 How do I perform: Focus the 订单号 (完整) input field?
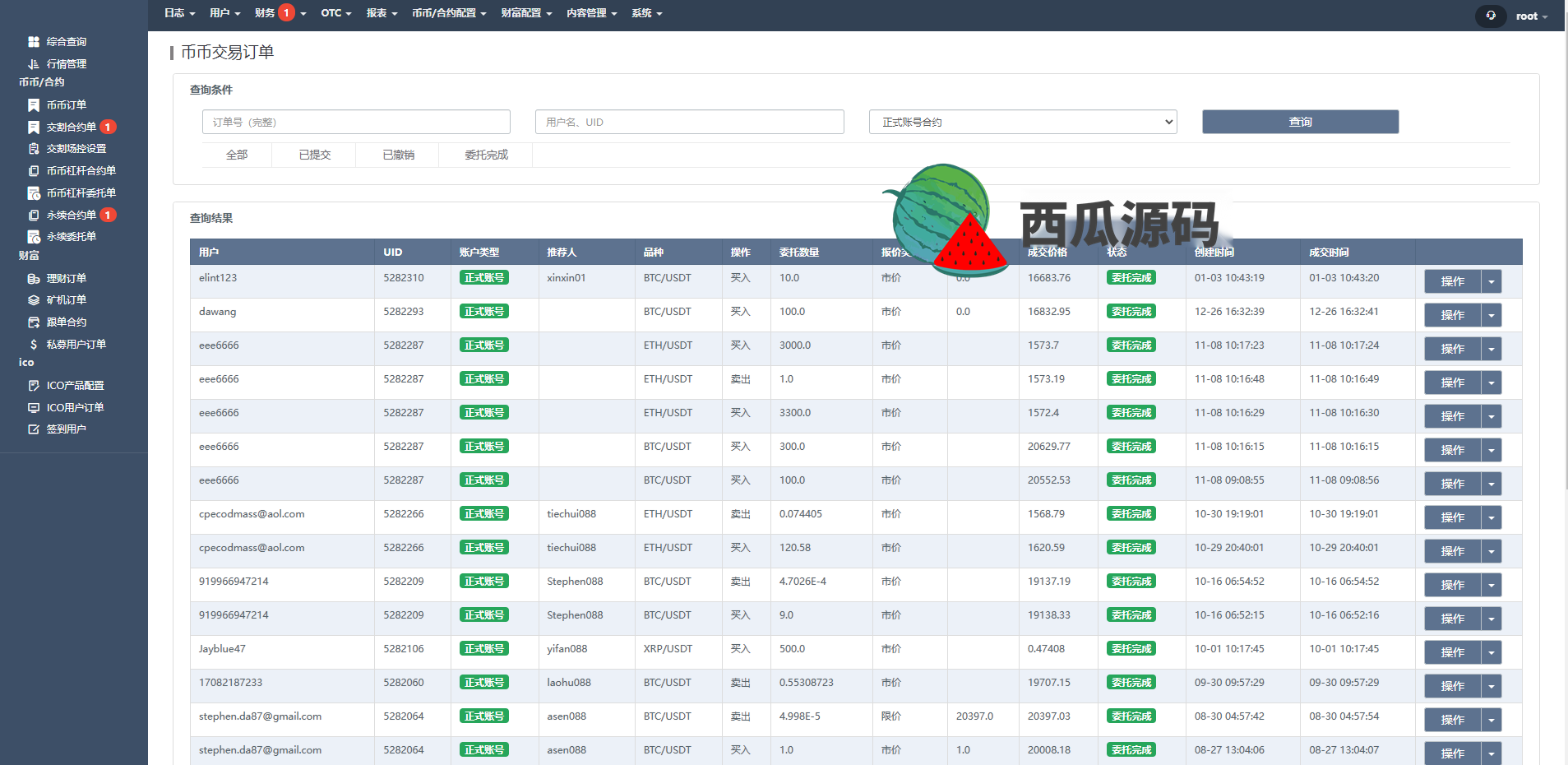pos(356,122)
